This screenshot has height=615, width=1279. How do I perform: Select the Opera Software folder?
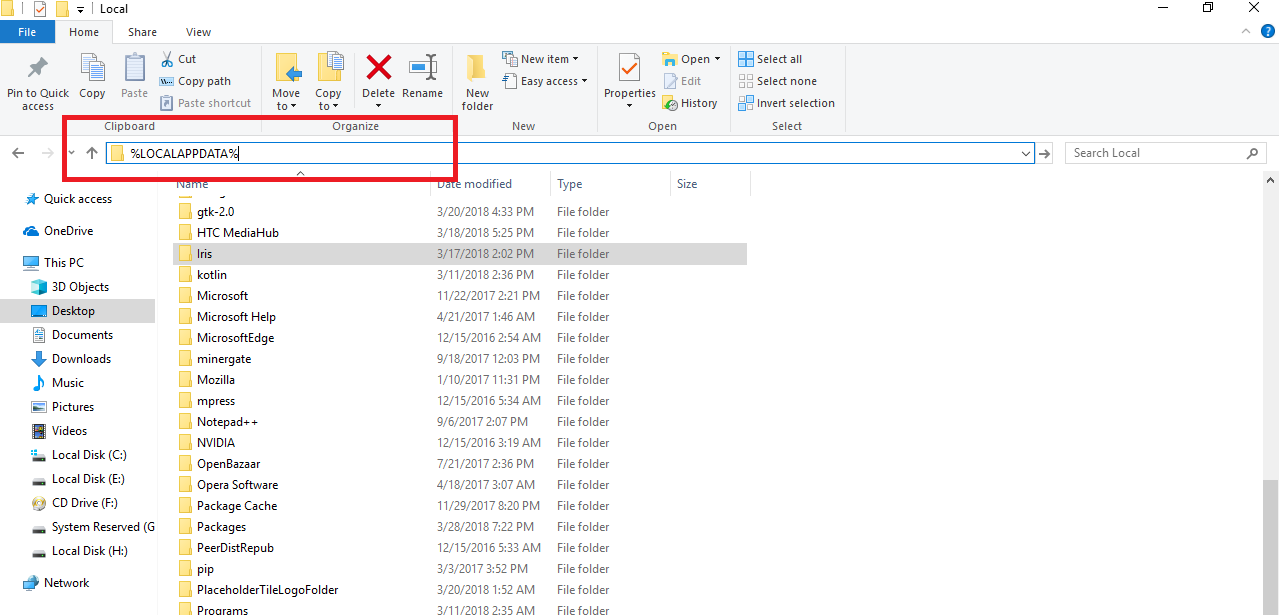[x=238, y=485]
